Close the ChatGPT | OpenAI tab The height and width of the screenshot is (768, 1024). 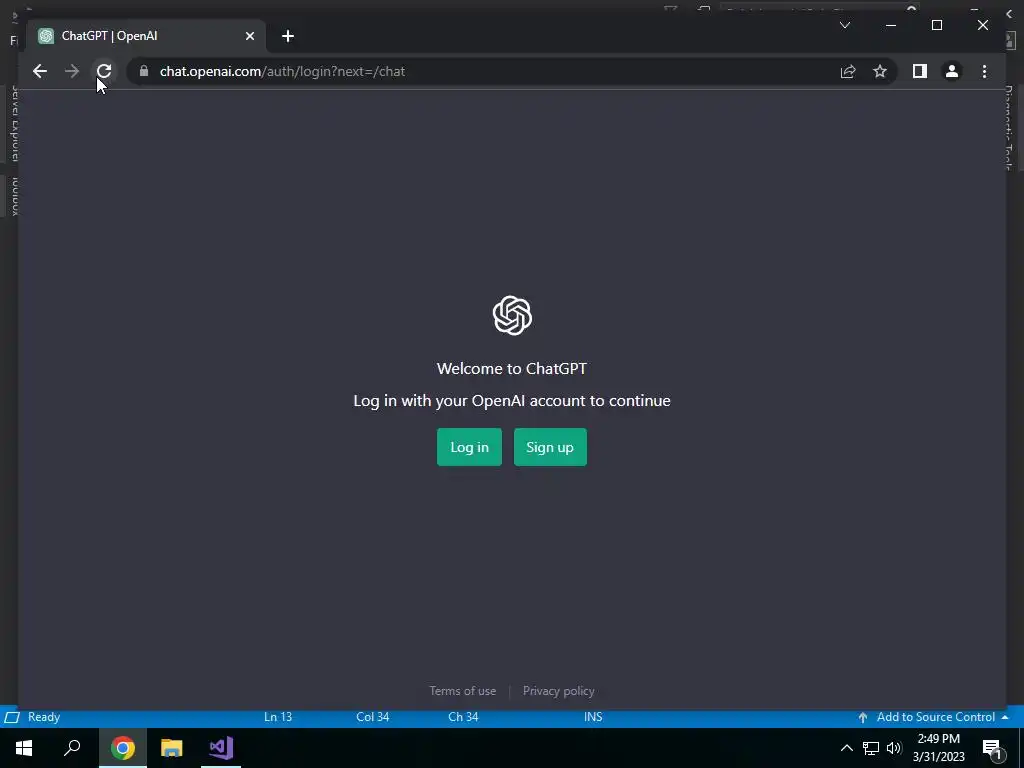coord(249,36)
